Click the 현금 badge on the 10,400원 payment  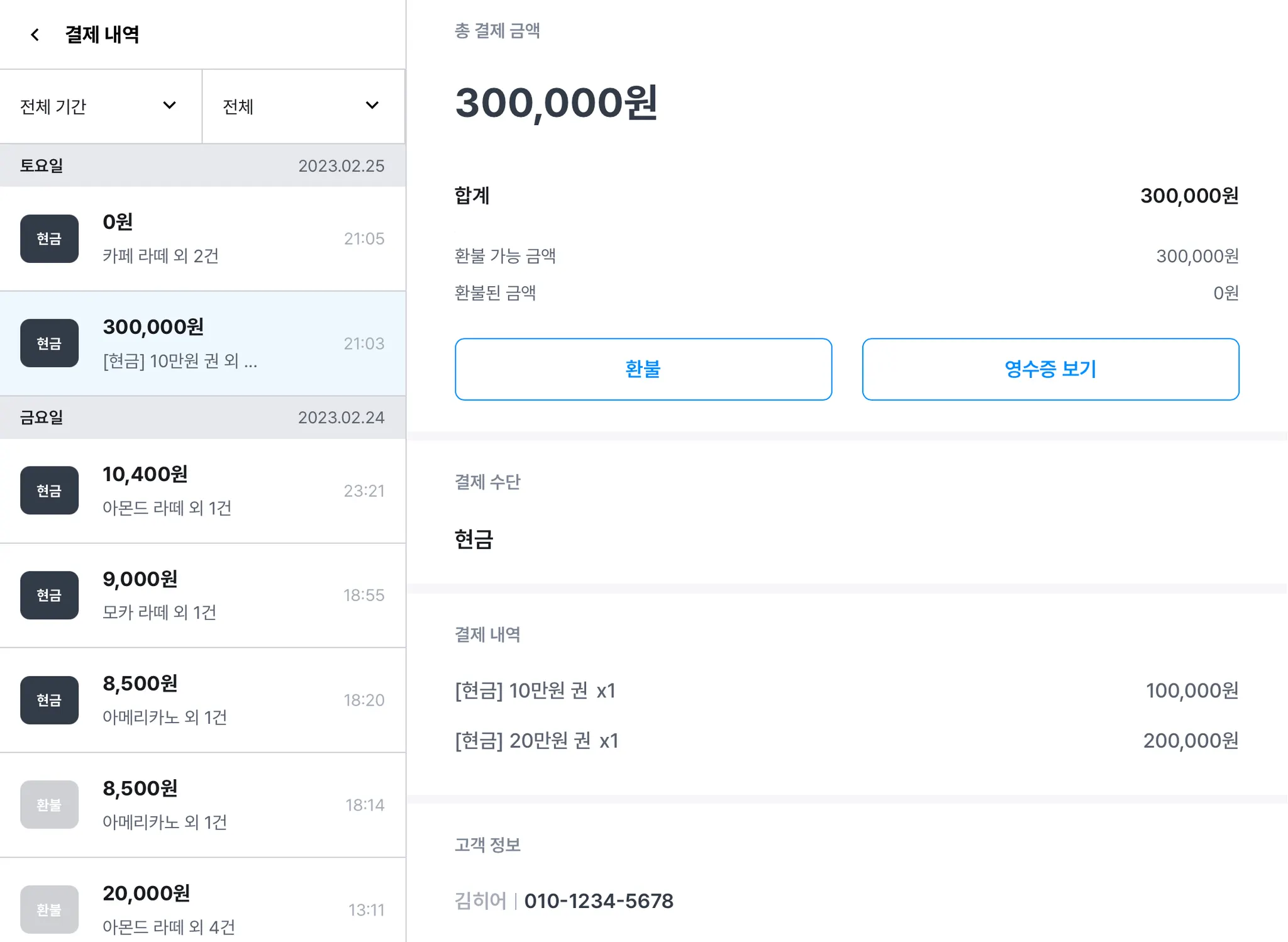(49, 490)
